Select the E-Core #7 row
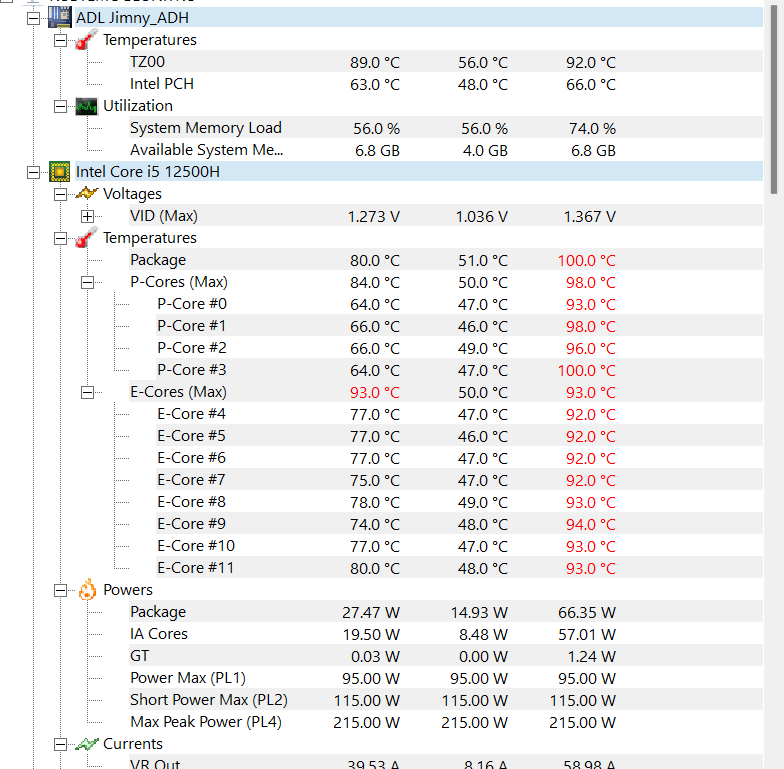The height and width of the screenshot is (769, 784). click(460, 480)
